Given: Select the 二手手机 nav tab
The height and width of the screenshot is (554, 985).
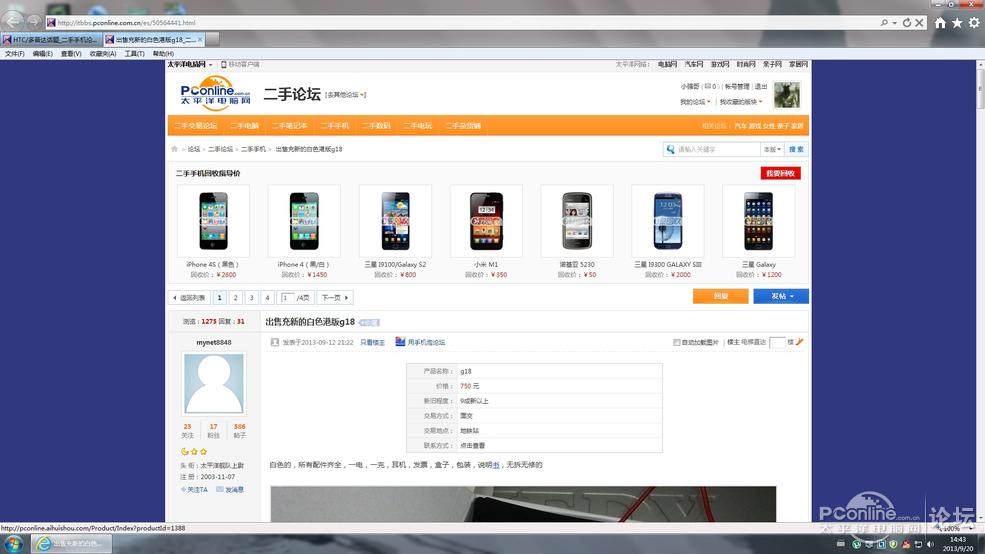Looking at the screenshot, I should [335, 126].
